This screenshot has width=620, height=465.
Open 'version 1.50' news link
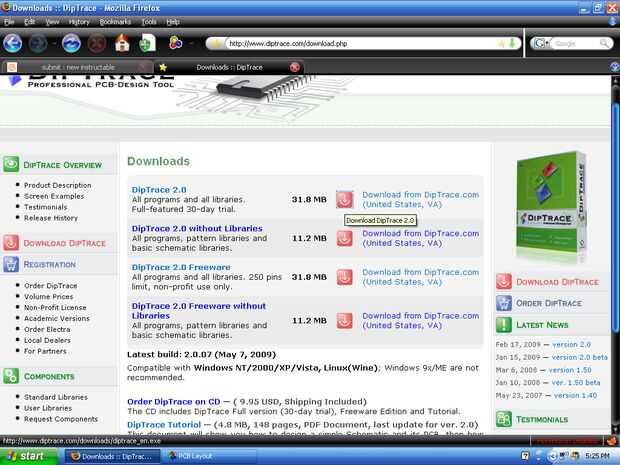570,370
